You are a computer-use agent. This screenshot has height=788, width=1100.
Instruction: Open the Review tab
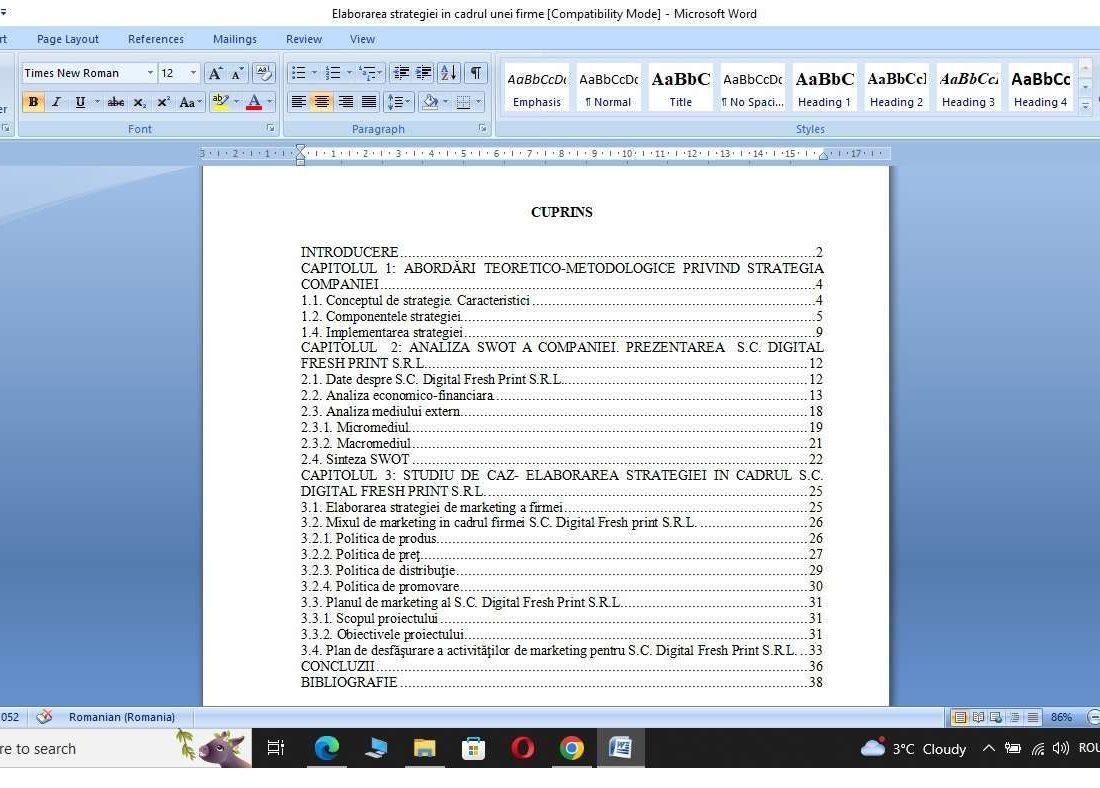tap(303, 39)
